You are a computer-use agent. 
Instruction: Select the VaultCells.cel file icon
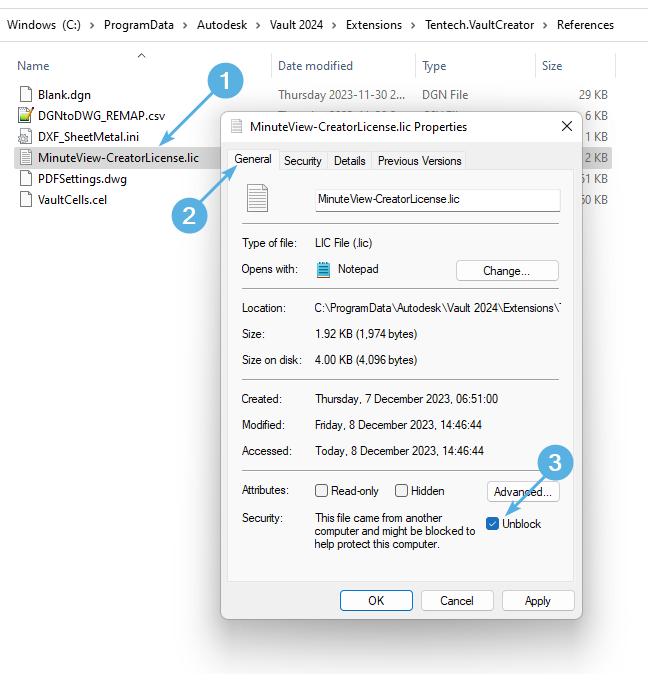point(26,199)
